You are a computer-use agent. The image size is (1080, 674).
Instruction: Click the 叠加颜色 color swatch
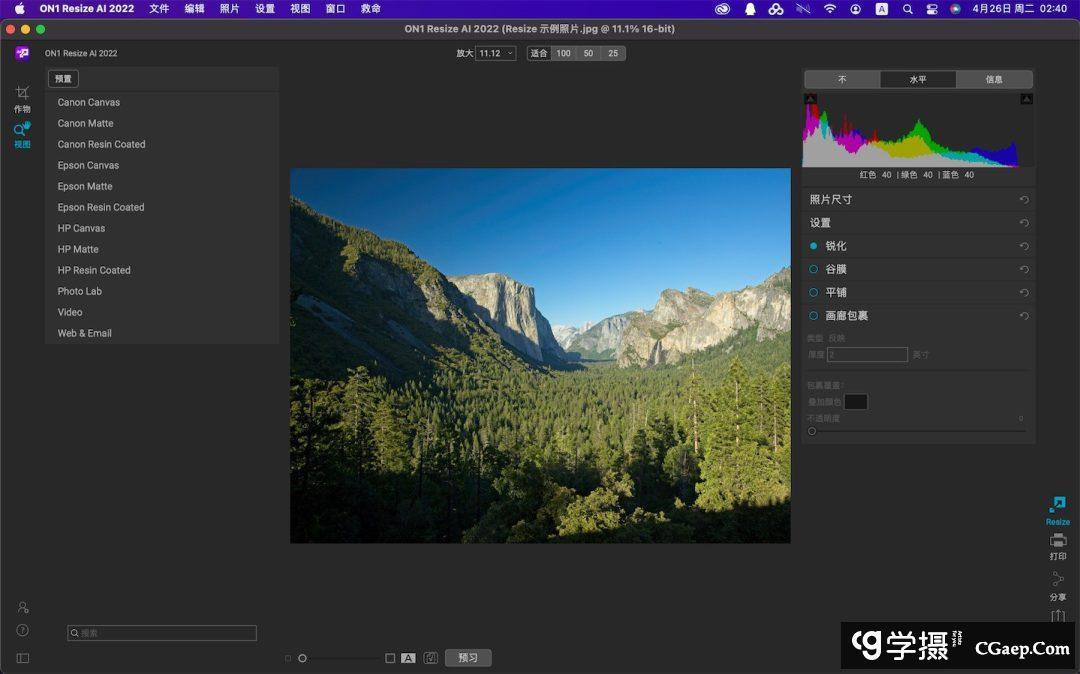coord(855,402)
